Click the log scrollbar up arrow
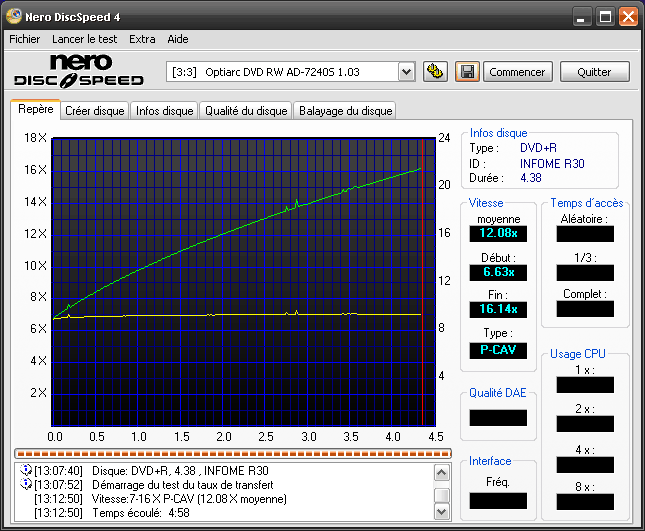 click(x=442, y=473)
